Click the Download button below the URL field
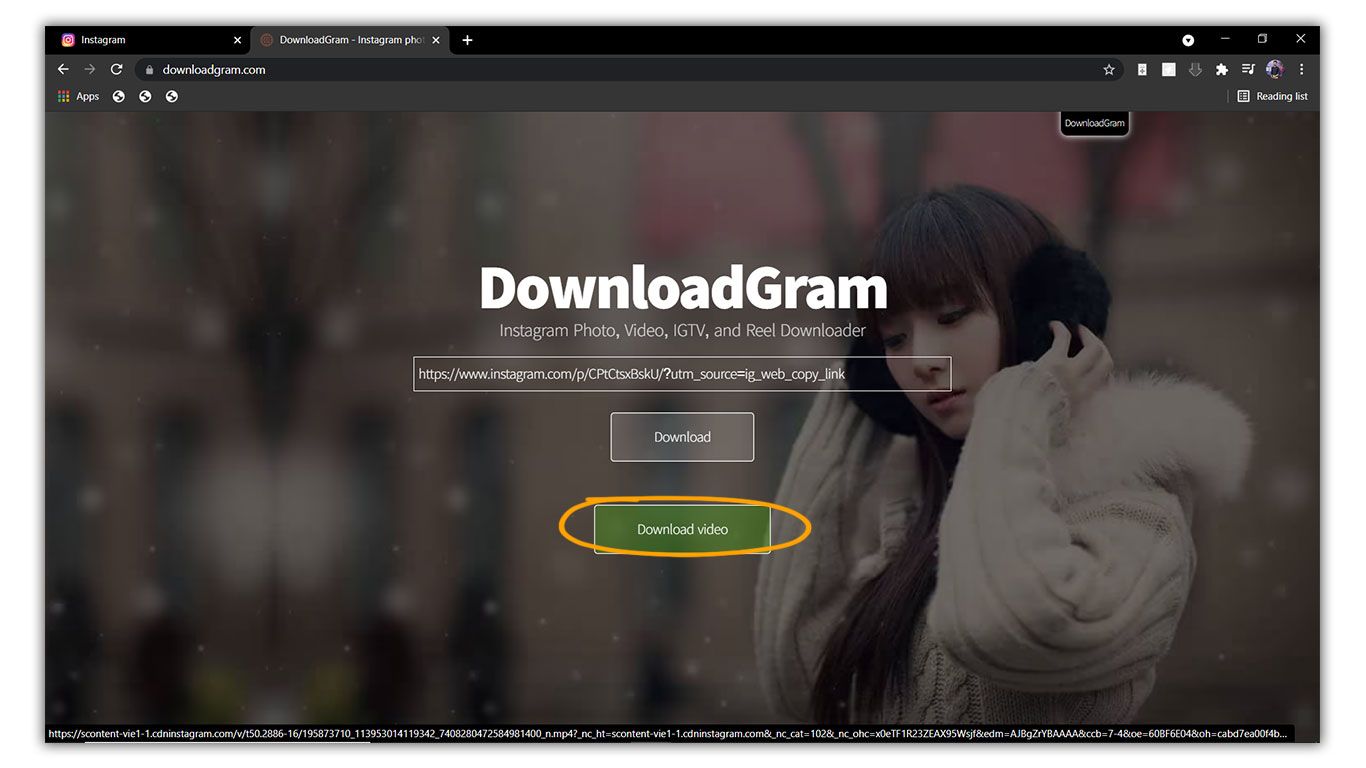This screenshot has width=1366, height=768. 682,437
